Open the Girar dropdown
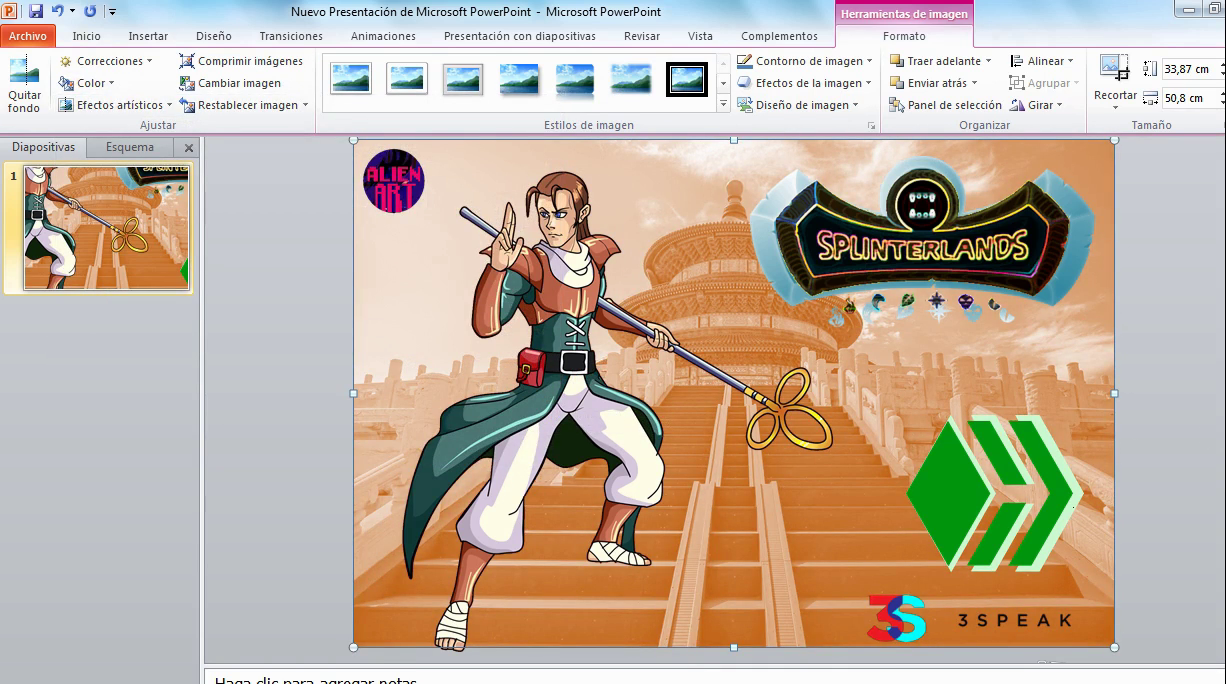Screen dimensions: 1226x684 point(1036,105)
